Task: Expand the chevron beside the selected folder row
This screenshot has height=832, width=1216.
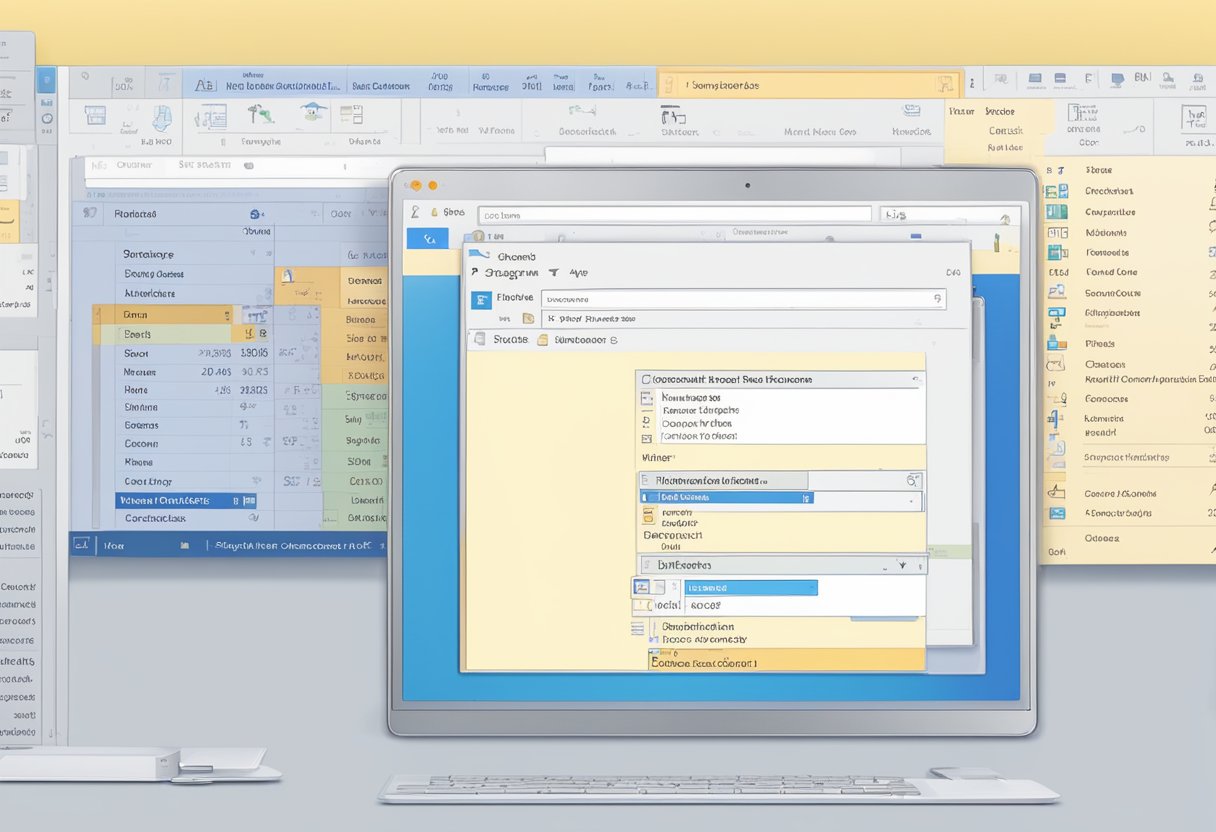Action: click(806, 497)
